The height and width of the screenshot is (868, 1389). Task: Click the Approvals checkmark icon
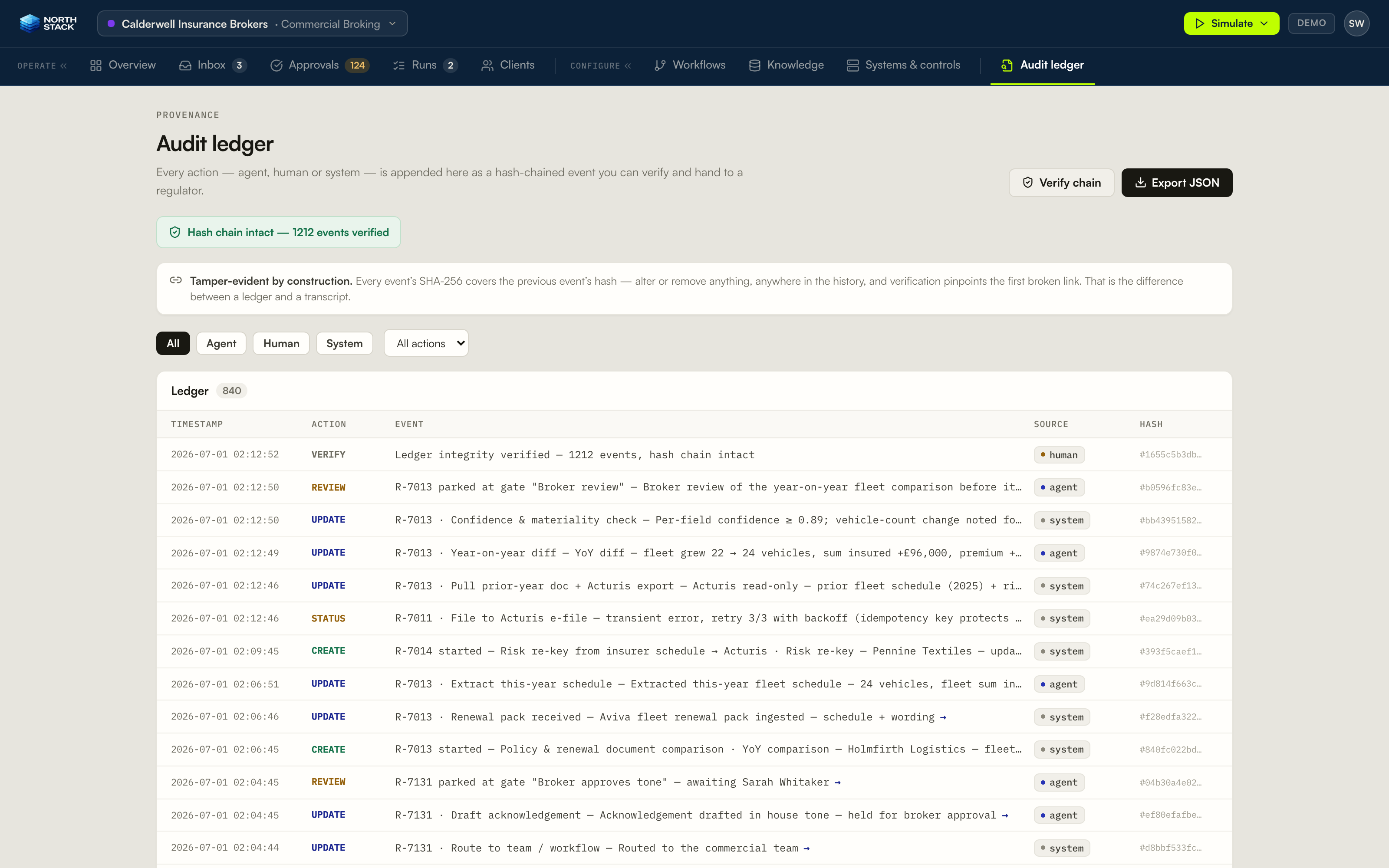coord(276,66)
